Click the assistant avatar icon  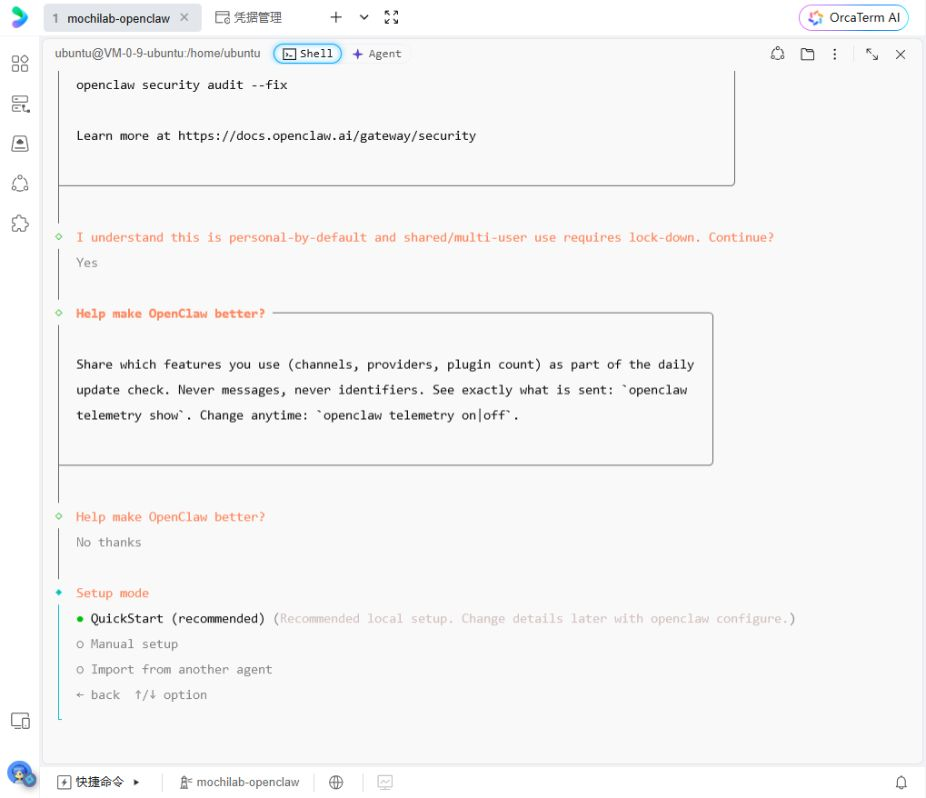click(21, 774)
